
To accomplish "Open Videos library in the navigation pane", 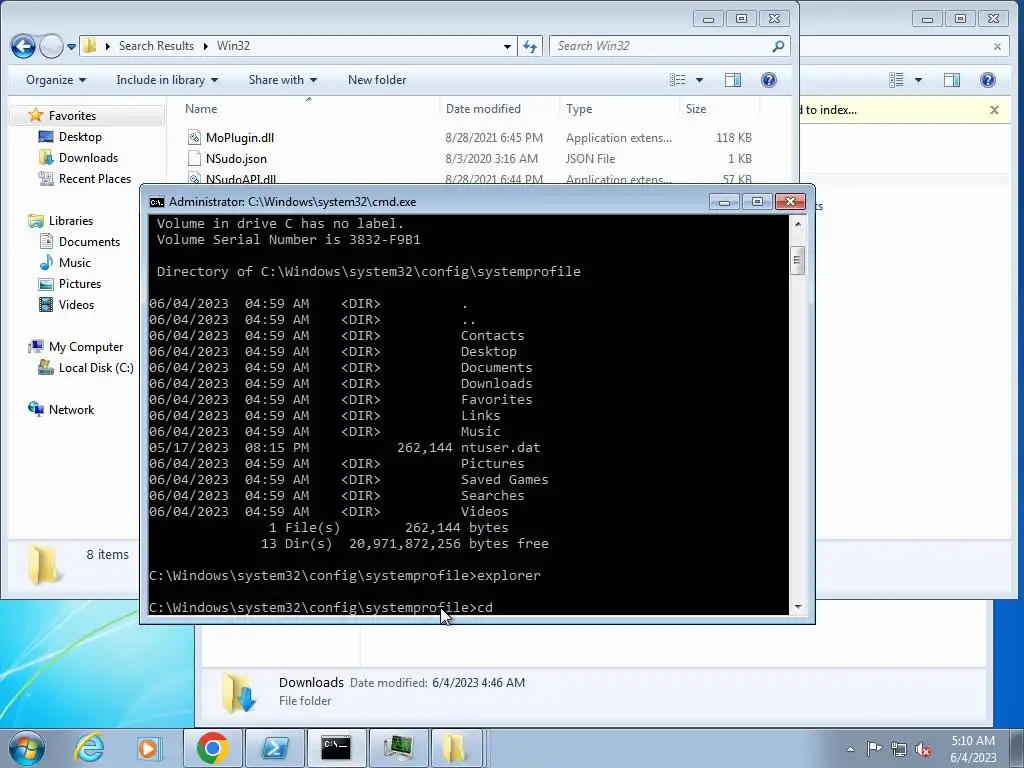I will pos(76,304).
